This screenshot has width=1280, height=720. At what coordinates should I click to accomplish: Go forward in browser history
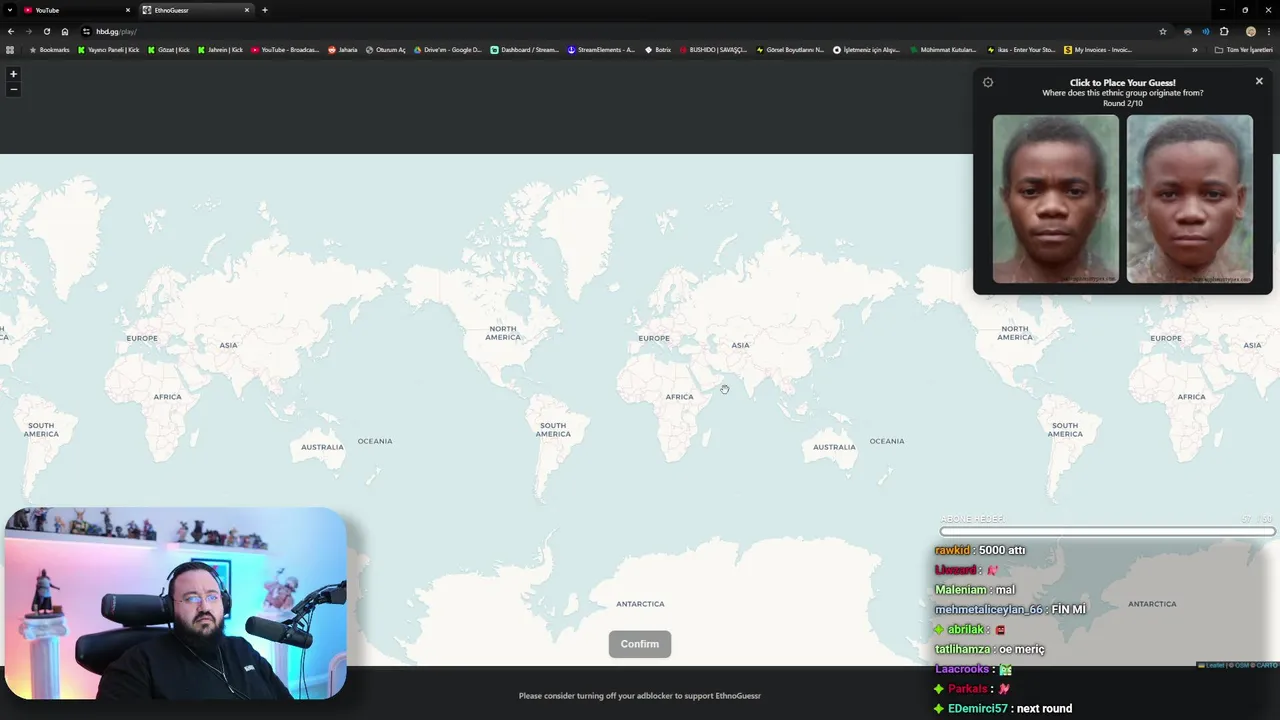pyautogui.click(x=28, y=31)
